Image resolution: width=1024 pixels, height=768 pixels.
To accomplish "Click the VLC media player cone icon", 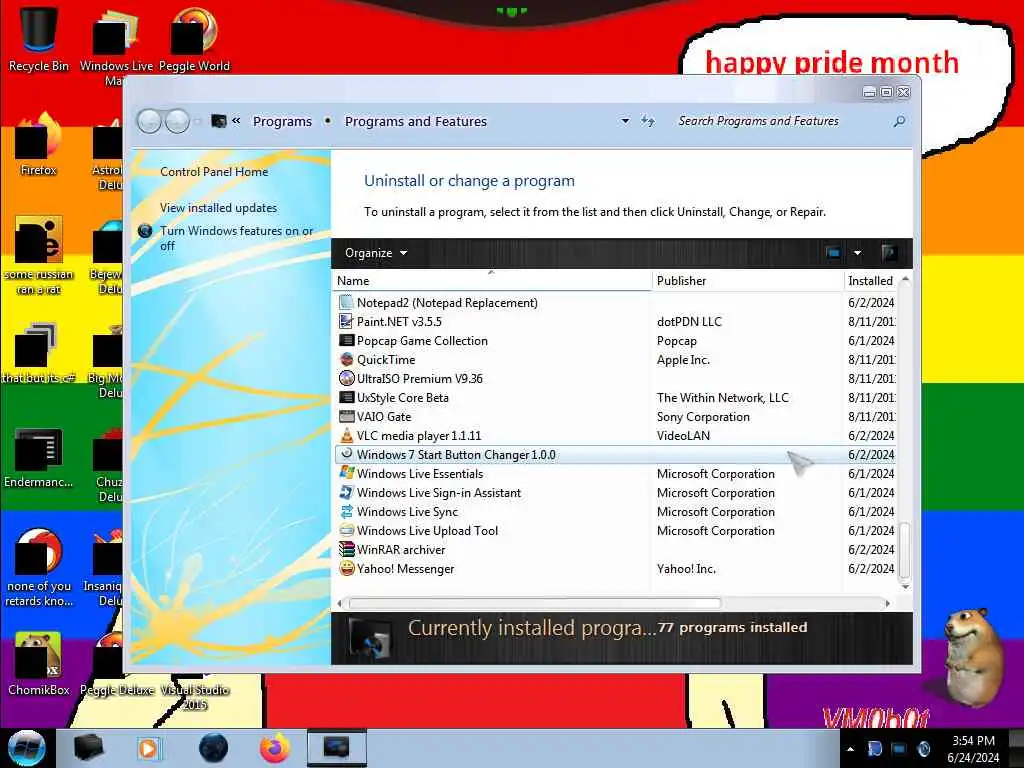I will 346,435.
